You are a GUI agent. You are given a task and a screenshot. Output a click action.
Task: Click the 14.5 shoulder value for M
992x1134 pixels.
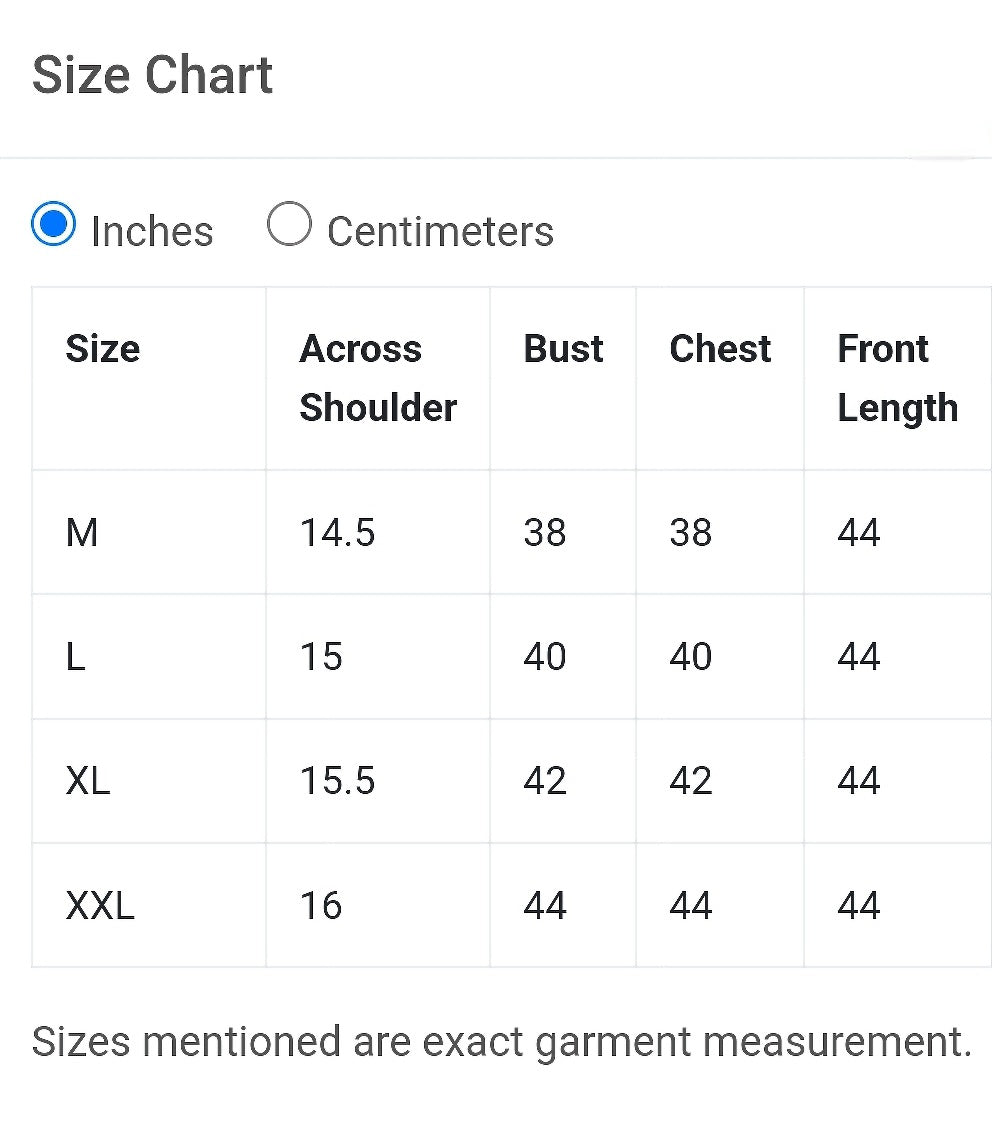(x=338, y=533)
